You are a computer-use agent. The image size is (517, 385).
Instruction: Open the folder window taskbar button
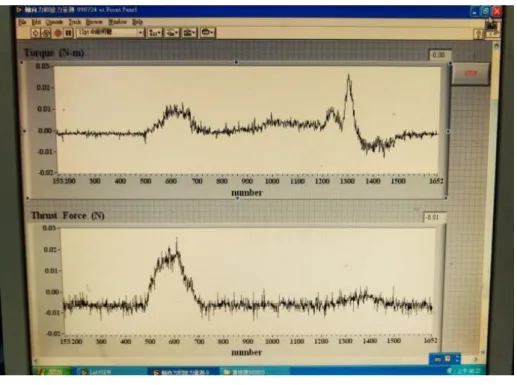pyautogui.click(x=255, y=372)
